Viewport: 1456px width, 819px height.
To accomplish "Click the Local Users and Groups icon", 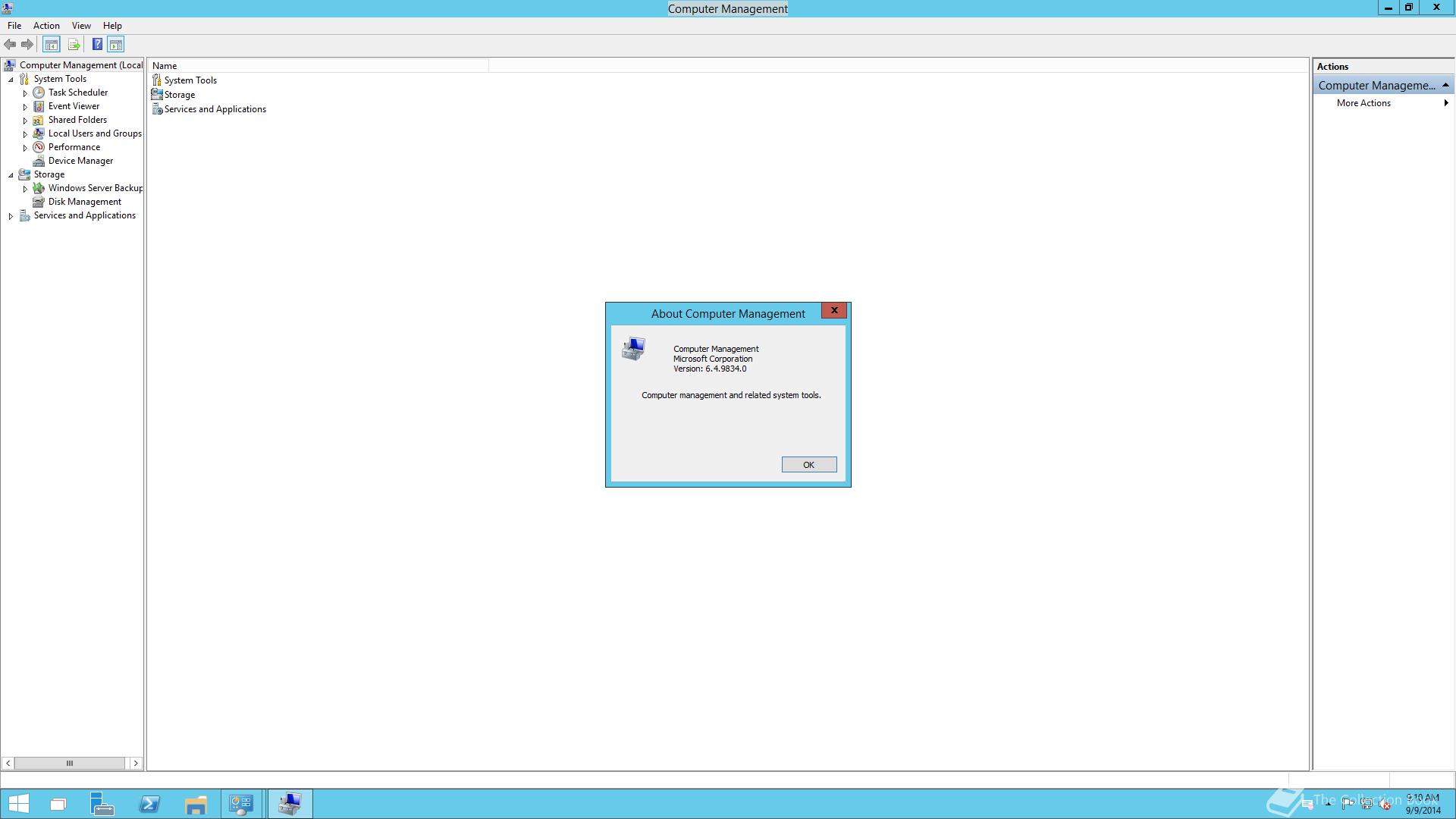I will (39, 133).
